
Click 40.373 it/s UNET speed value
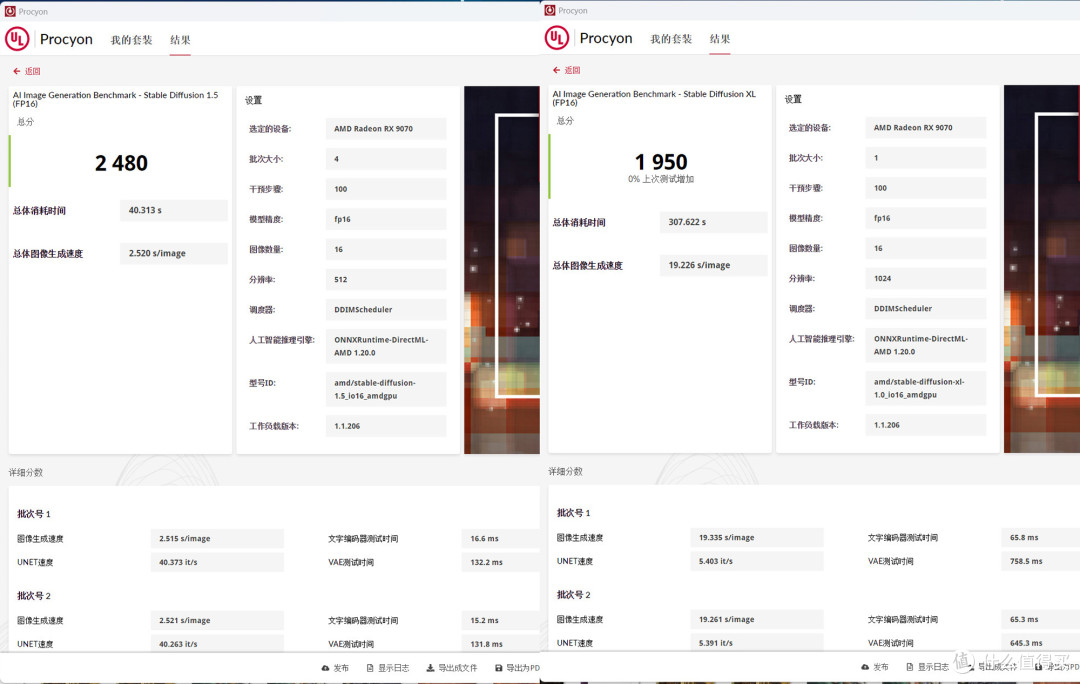[217, 562]
